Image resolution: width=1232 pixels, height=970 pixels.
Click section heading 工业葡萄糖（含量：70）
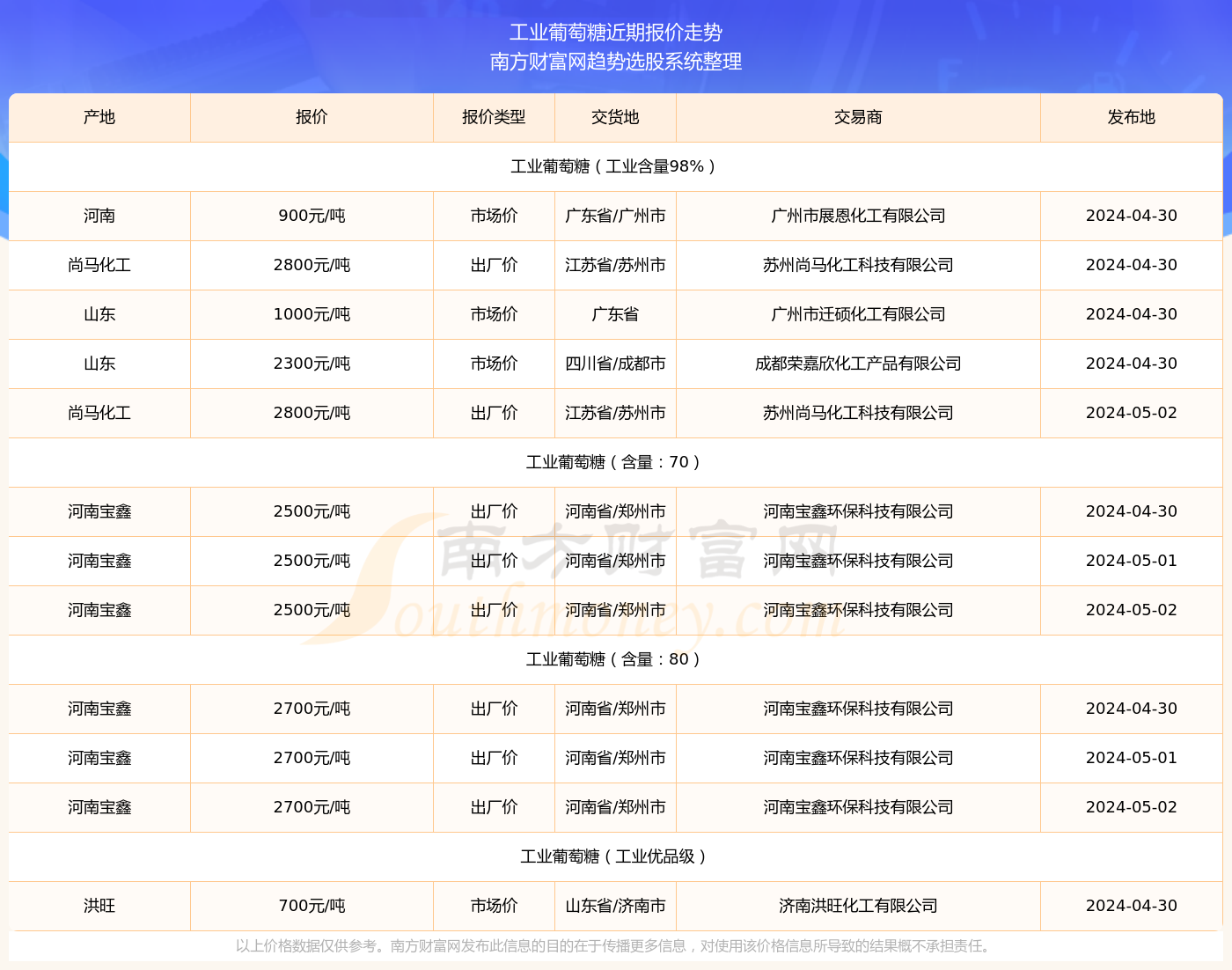point(615,462)
